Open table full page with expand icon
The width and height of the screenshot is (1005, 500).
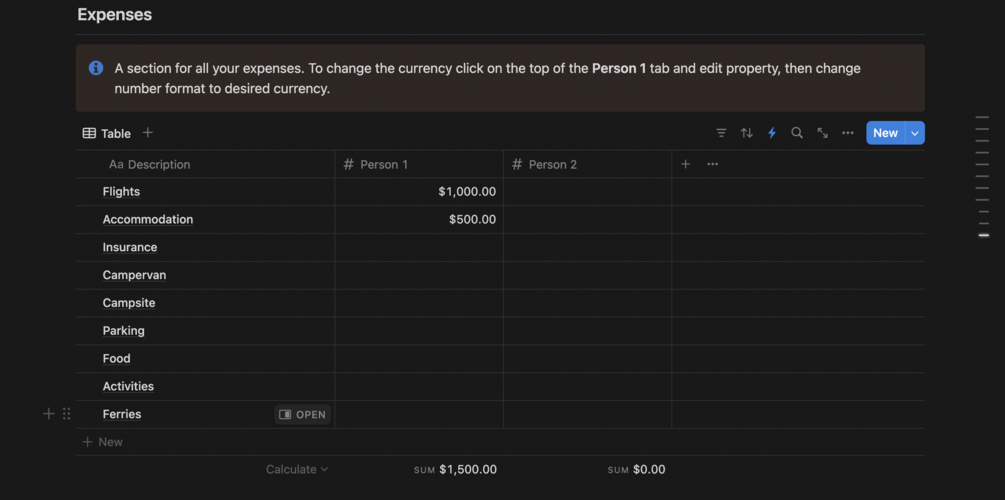(x=822, y=133)
